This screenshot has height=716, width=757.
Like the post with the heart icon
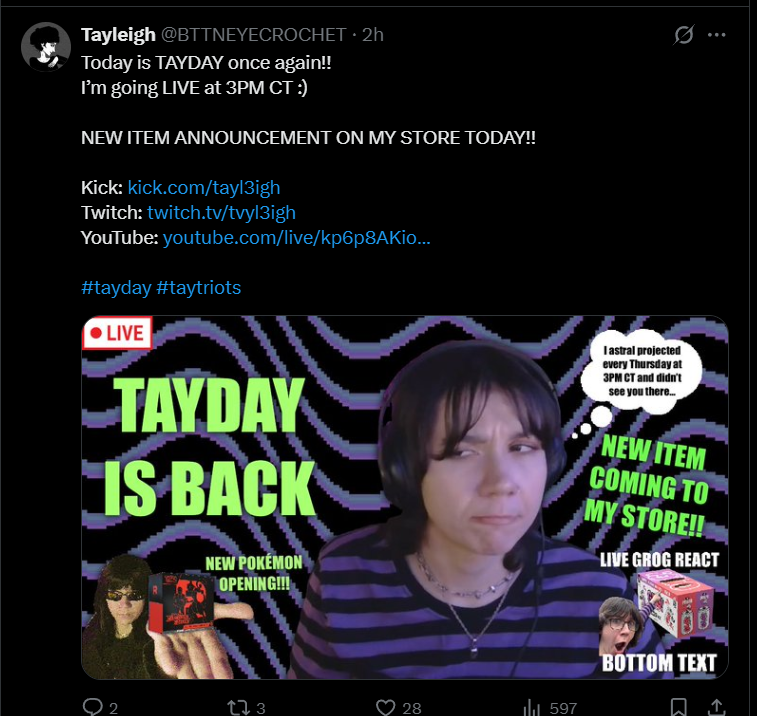[x=385, y=708]
